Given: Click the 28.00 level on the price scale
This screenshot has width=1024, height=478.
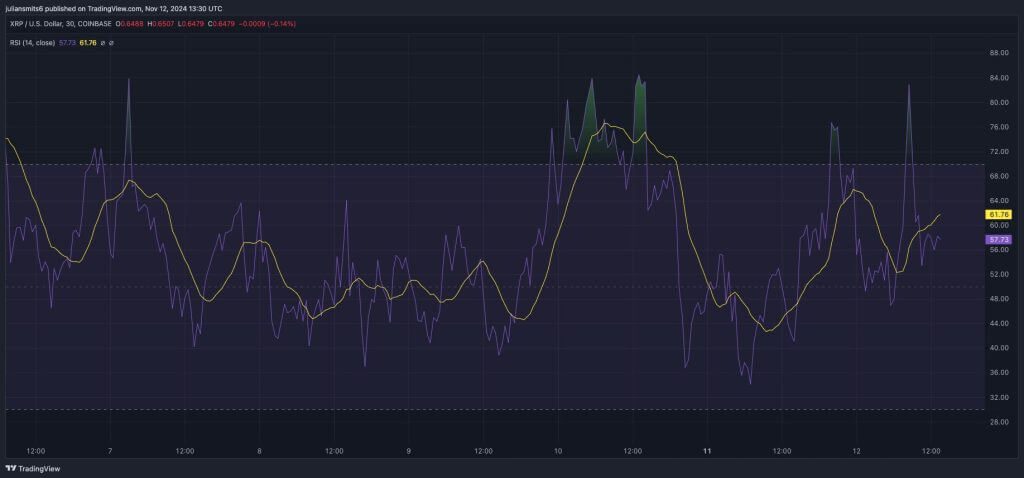Looking at the screenshot, I should [999, 422].
